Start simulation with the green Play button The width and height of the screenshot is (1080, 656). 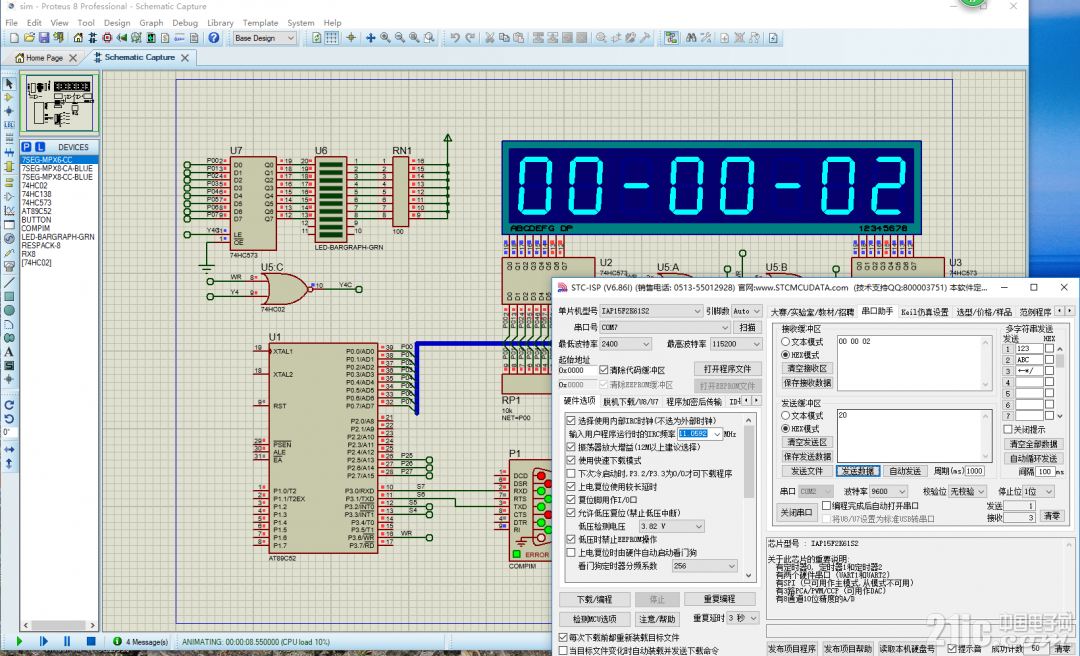tap(19, 642)
